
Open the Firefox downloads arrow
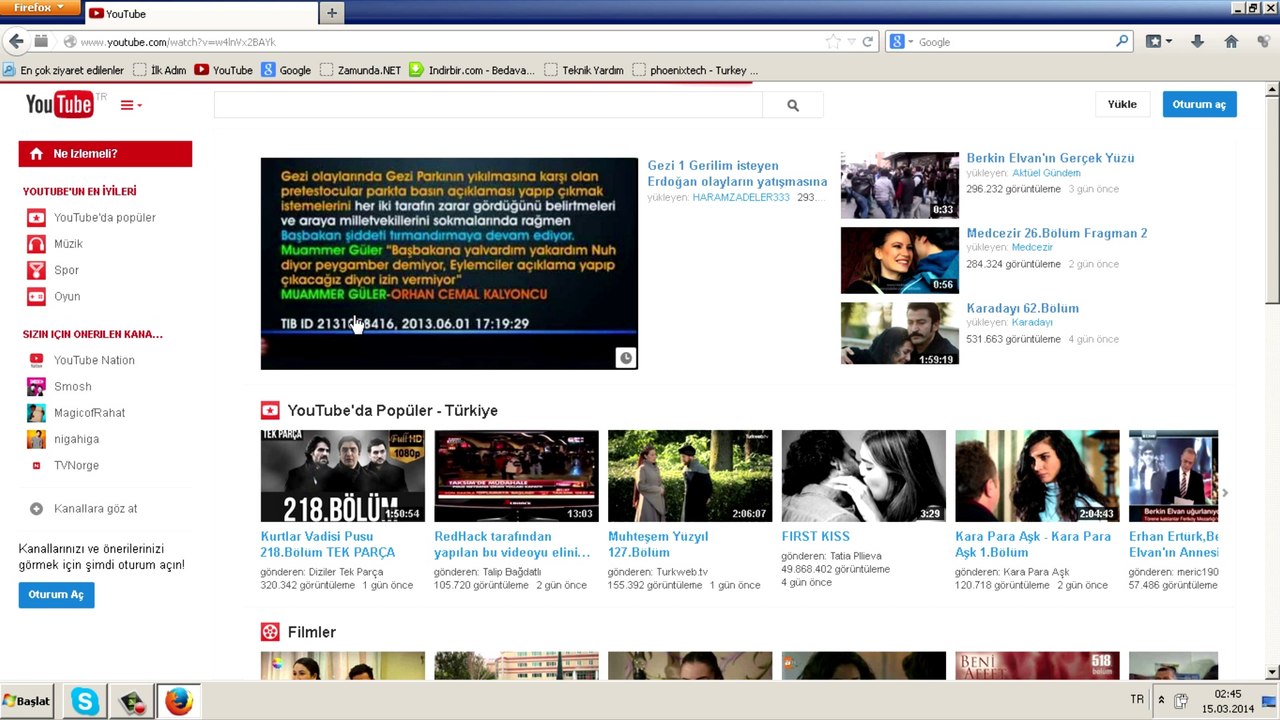click(1197, 42)
